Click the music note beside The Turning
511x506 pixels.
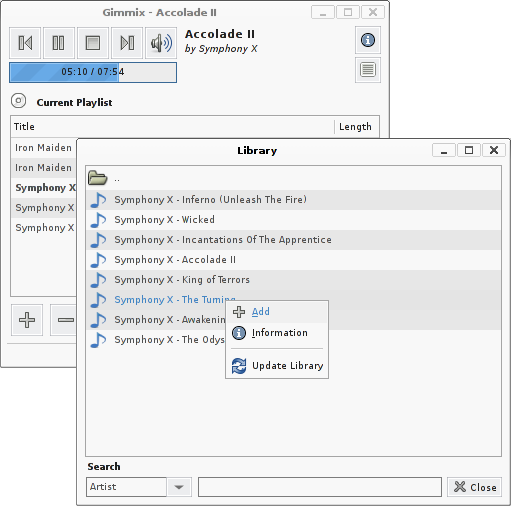[x=98, y=300]
